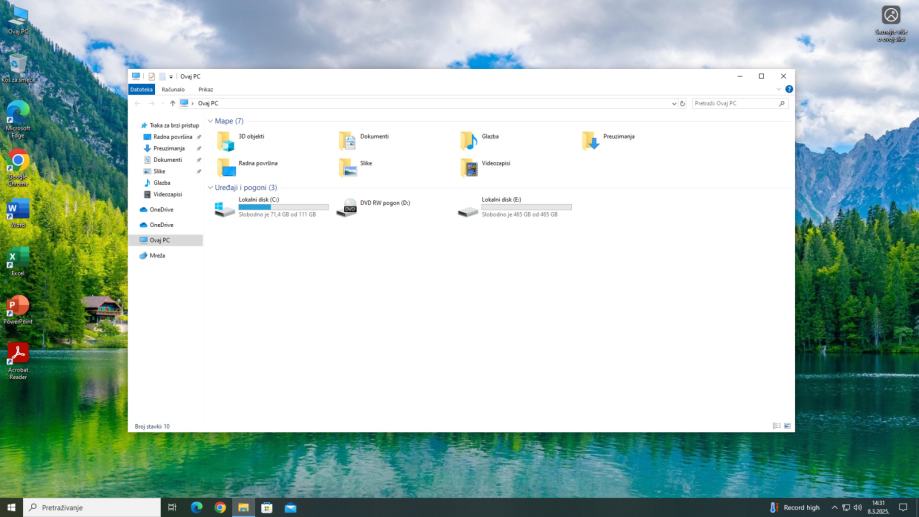Click the Properties icon in the title bar
This screenshot has width=919, height=517.
(151, 76)
